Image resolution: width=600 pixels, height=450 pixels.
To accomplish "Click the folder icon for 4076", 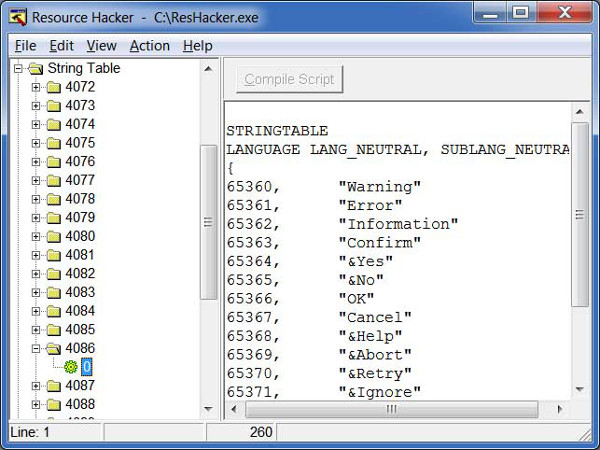I will click(x=53, y=162).
